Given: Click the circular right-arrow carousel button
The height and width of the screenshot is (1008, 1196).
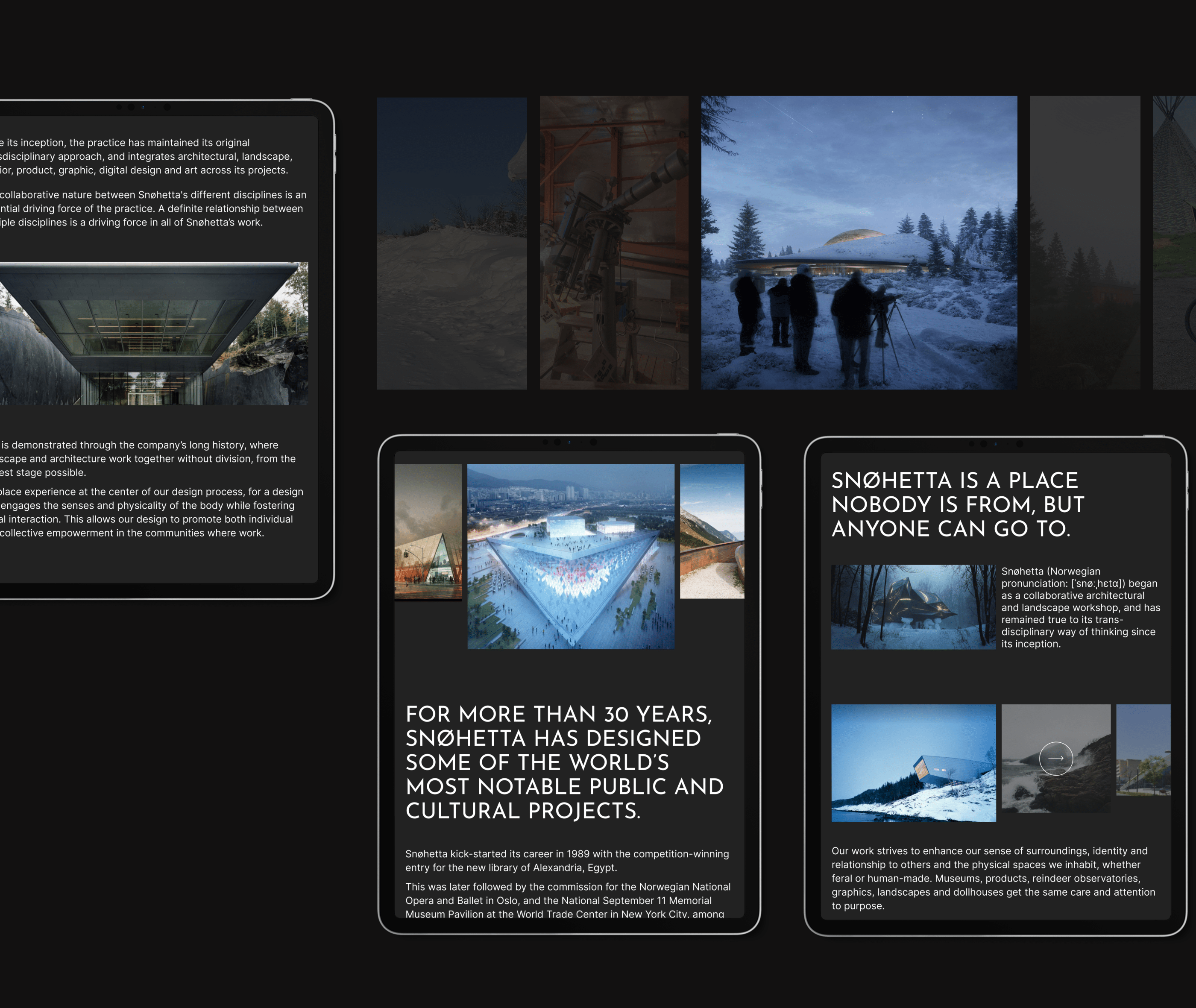Looking at the screenshot, I should tap(1055, 758).
